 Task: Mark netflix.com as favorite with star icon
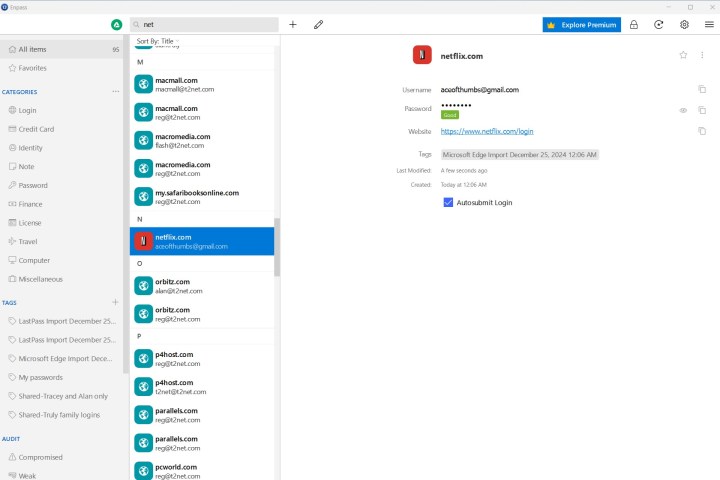point(683,55)
